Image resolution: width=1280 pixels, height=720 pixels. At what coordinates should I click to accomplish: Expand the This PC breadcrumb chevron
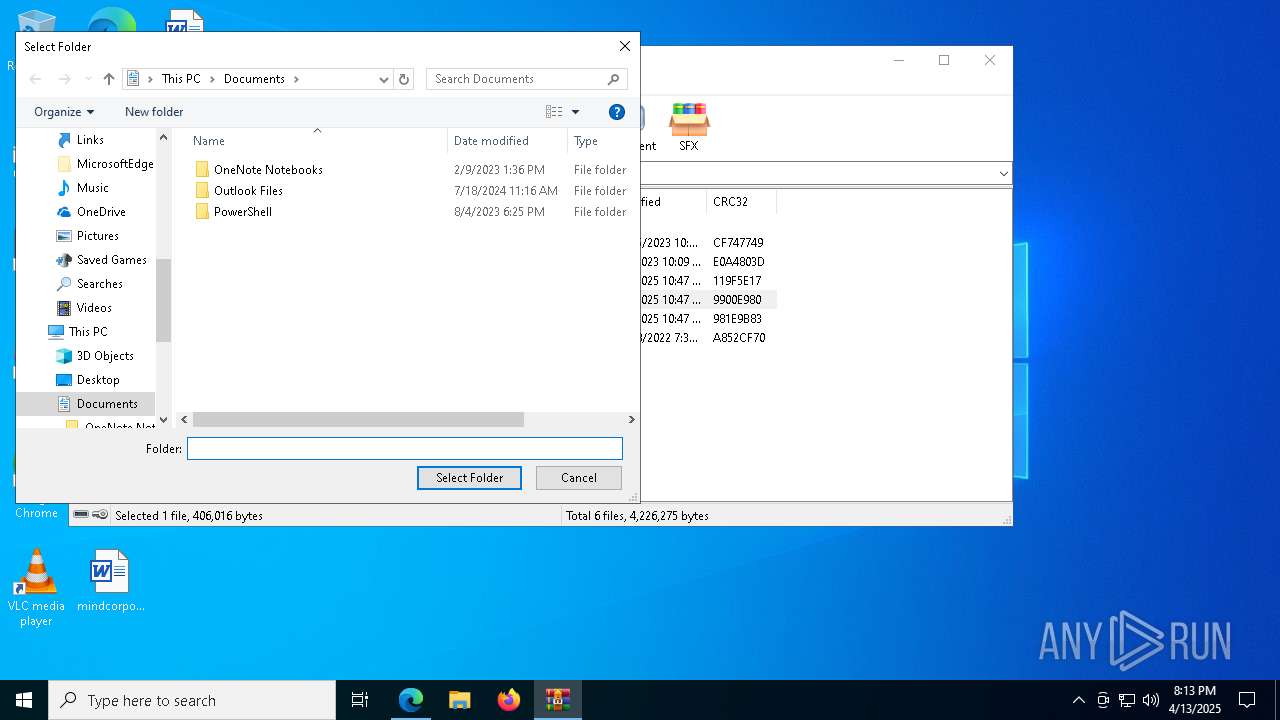pos(210,79)
